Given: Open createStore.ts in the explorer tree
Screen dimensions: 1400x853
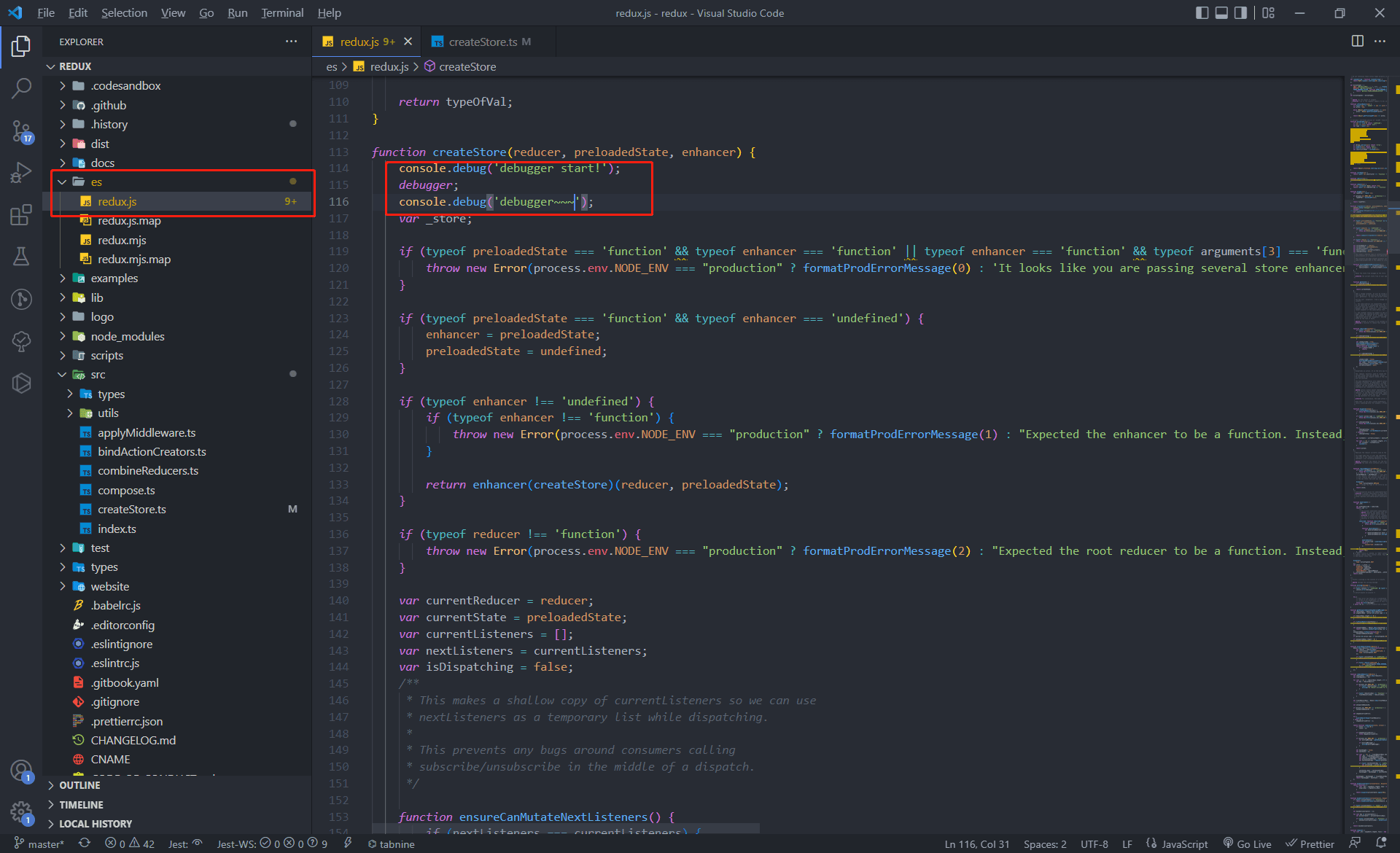Looking at the screenshot, I should click(x=177, y=509).
